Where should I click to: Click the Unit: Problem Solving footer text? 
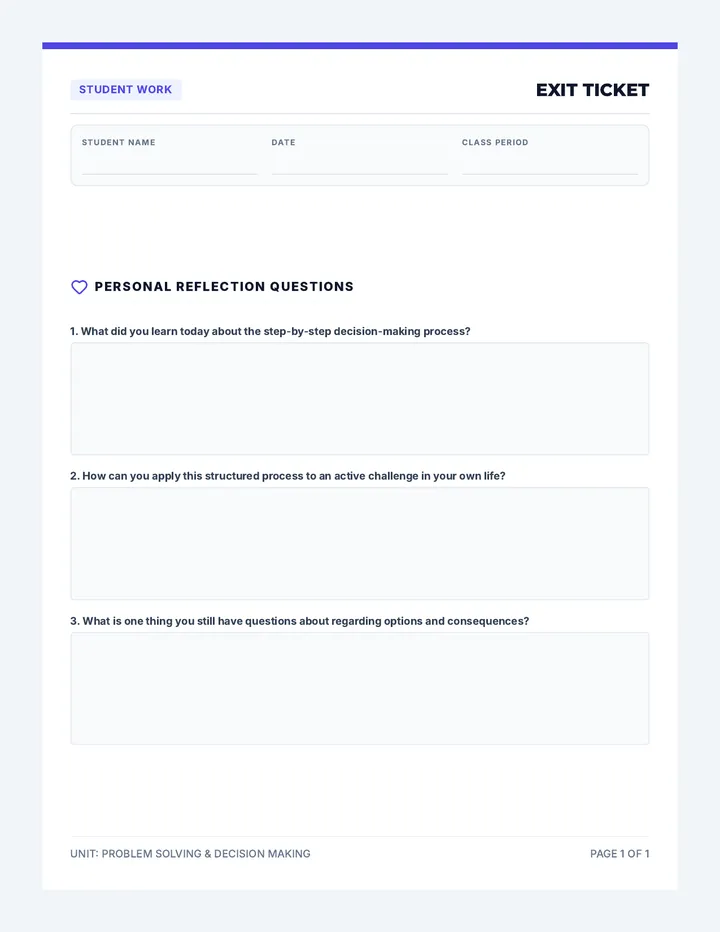(x=190, y=854)
